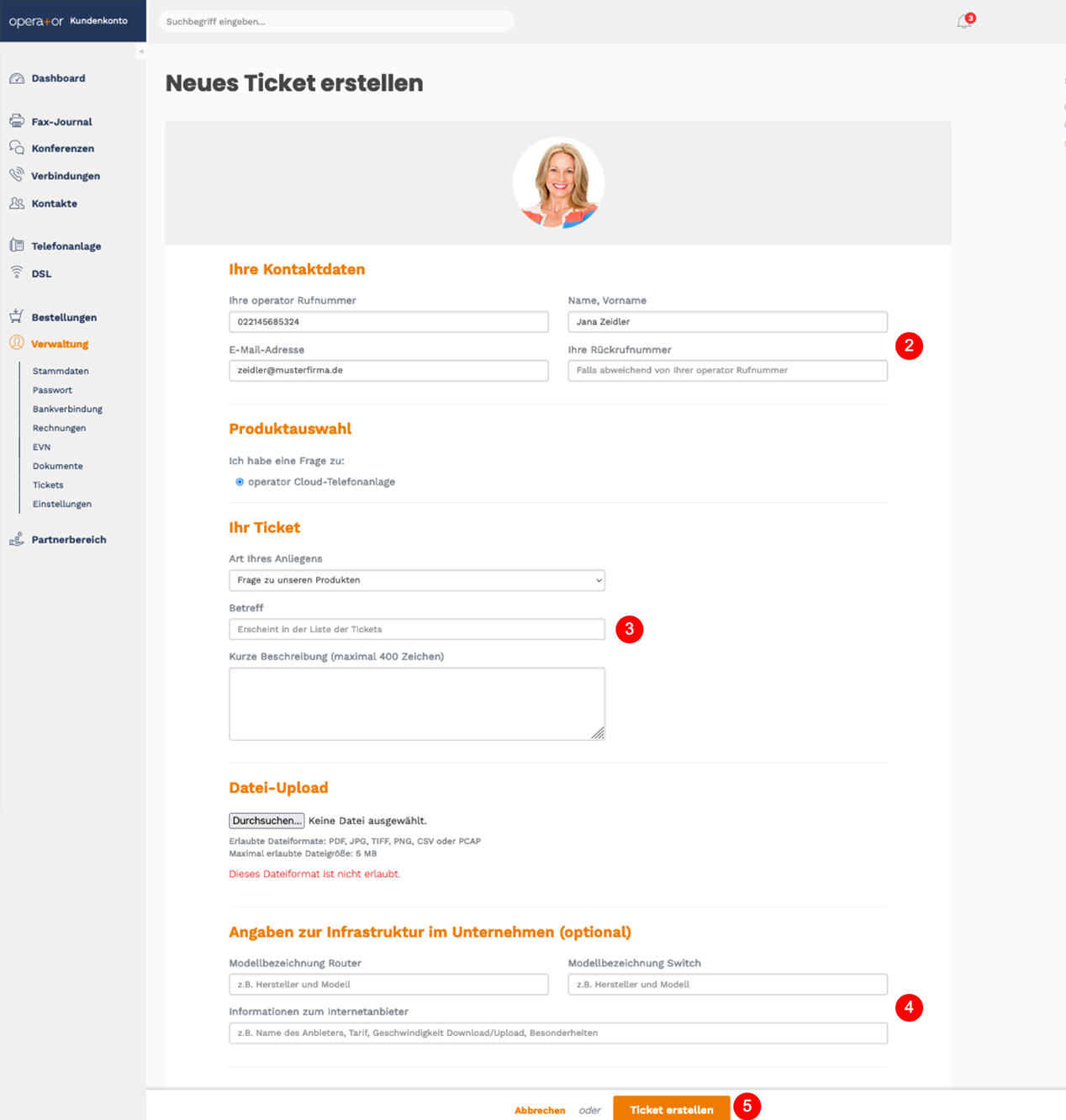
Task: Click the Name, Vorname field
Action: 727,322
